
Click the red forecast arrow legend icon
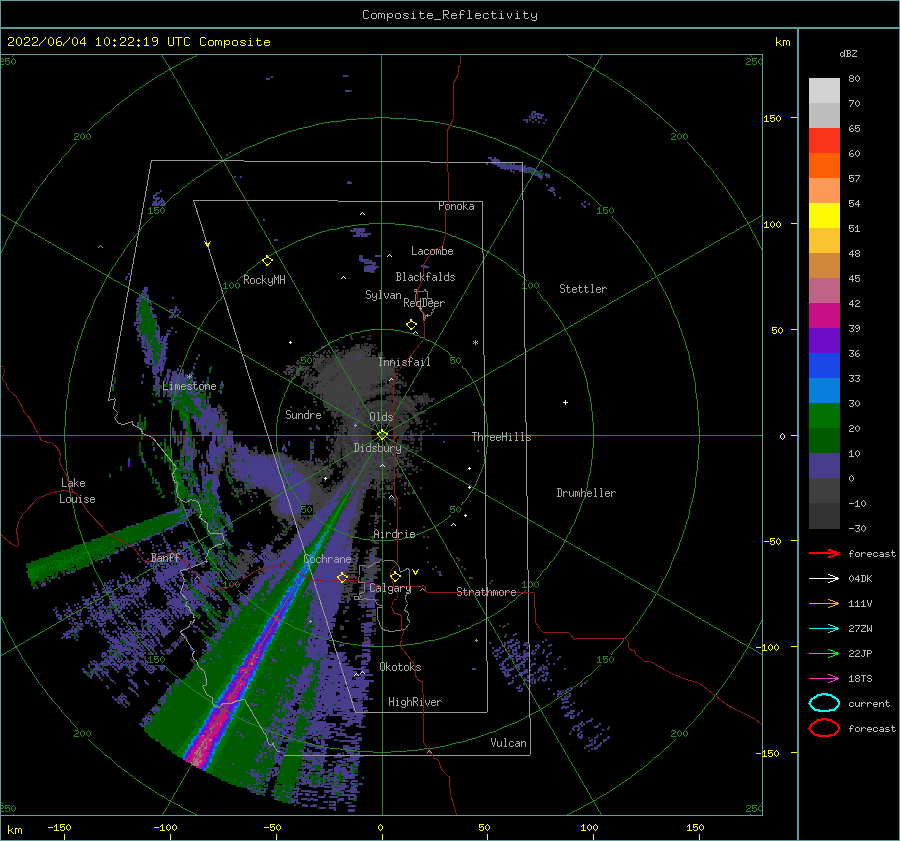824,553
